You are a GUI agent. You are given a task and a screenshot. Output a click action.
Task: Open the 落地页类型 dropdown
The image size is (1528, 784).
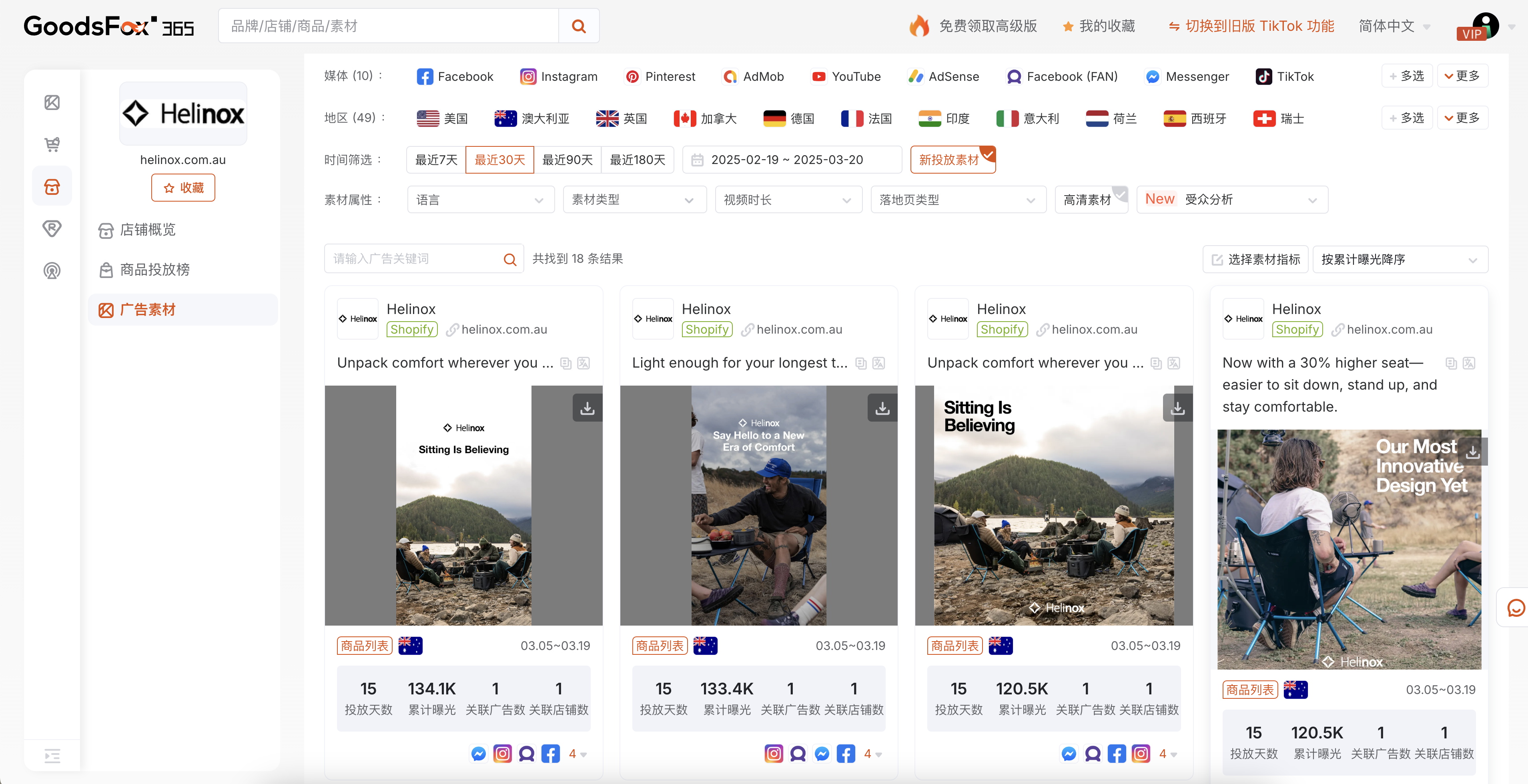pos(958,200)
